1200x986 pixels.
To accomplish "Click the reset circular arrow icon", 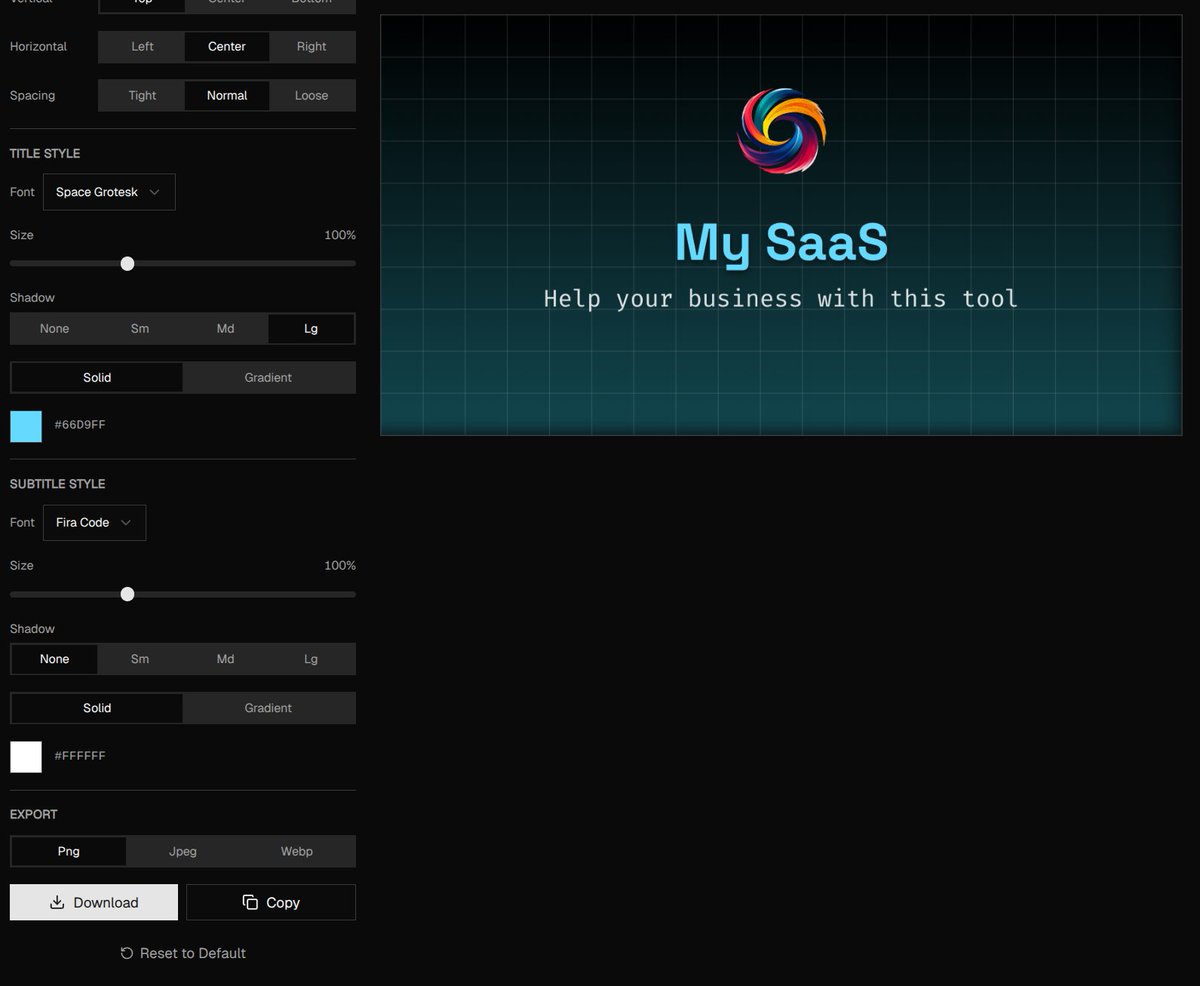I will [127, 953].
